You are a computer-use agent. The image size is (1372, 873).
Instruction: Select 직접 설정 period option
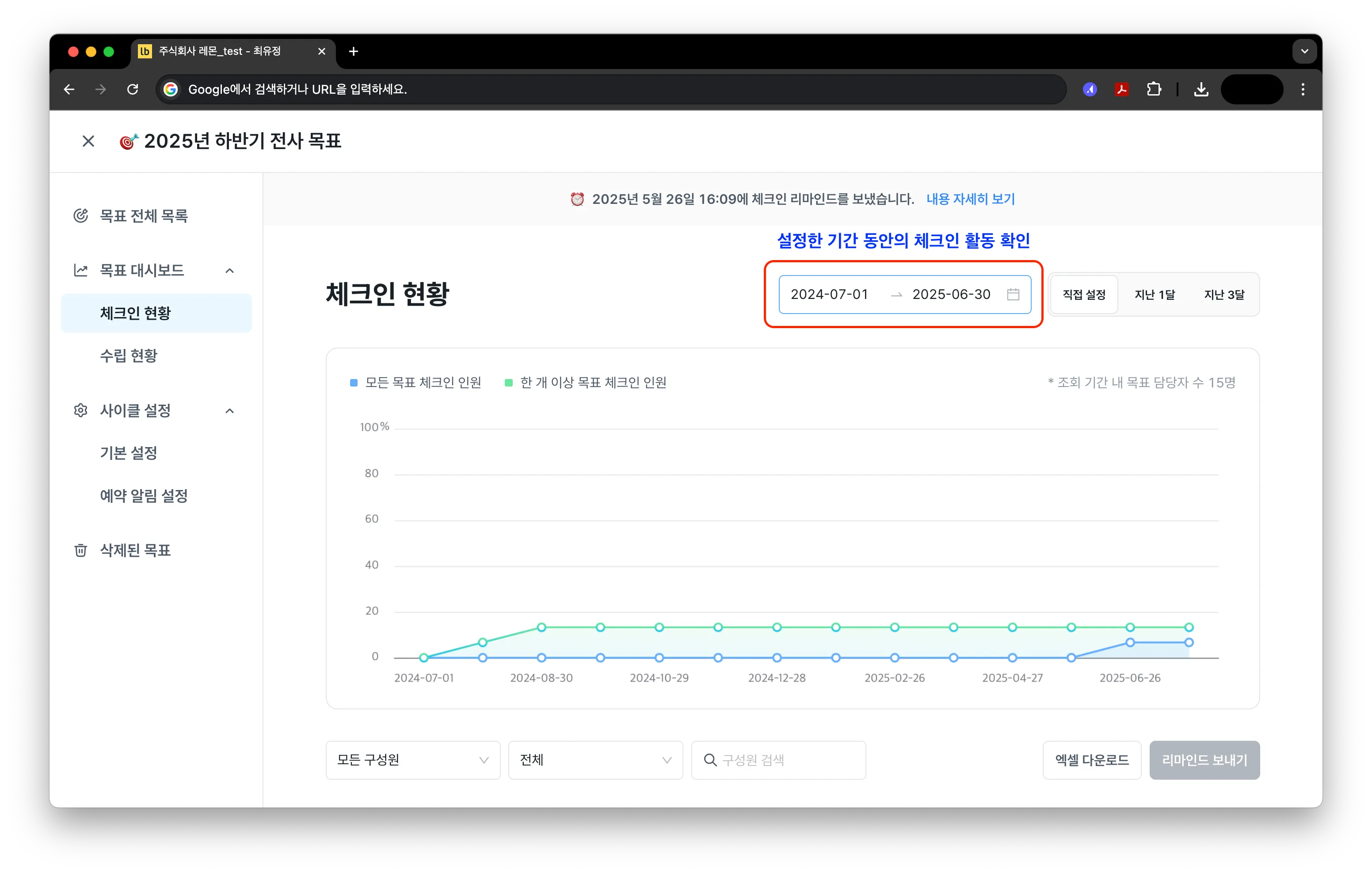click(x=1084, y=294)
